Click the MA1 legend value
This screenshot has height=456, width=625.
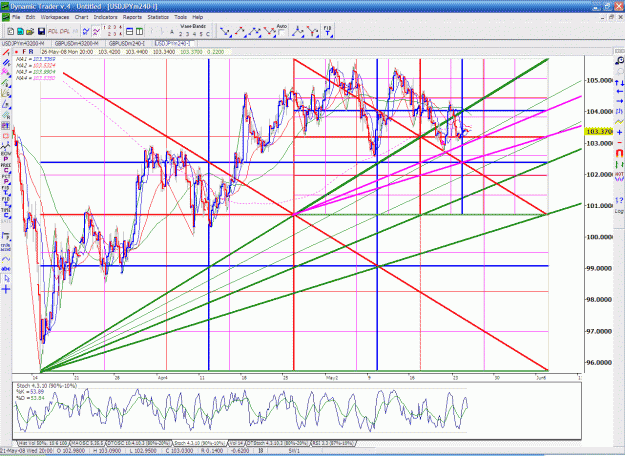(44, 59)
